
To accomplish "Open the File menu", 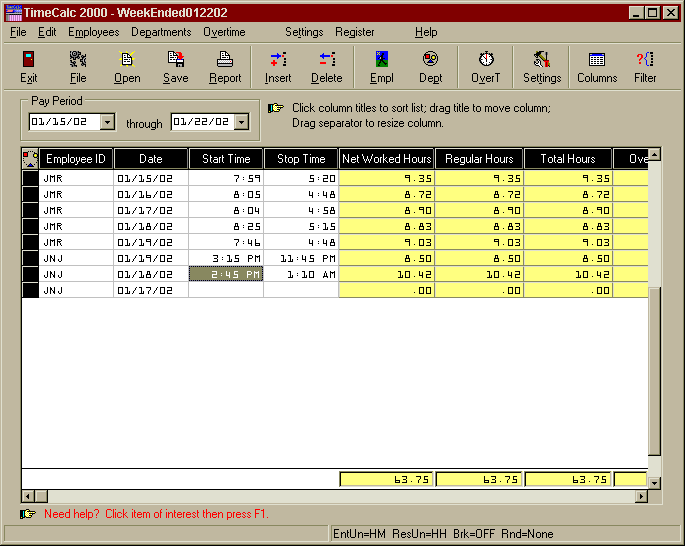I will (18, 32).
